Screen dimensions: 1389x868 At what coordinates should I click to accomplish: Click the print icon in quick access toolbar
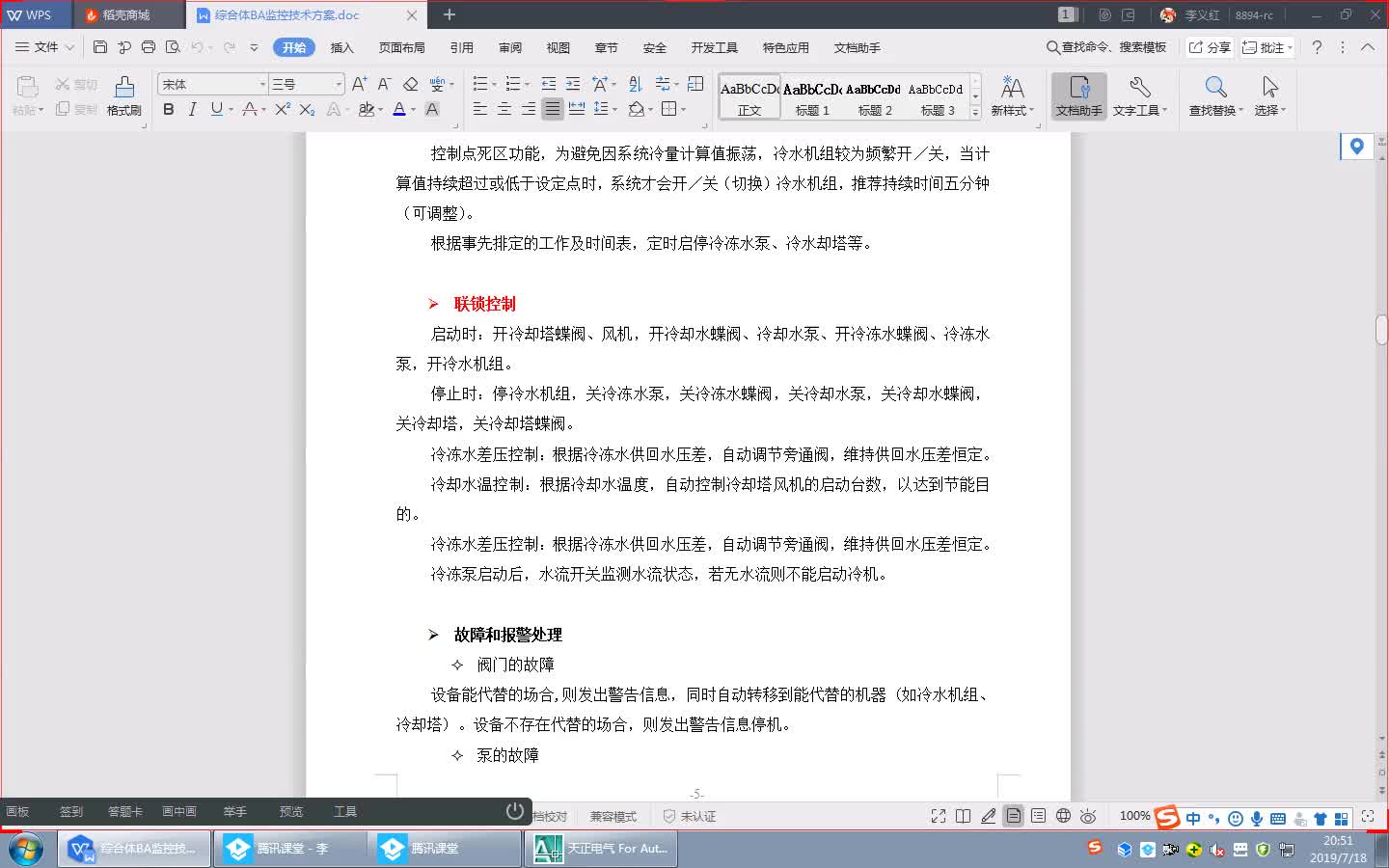coord(148,47)
